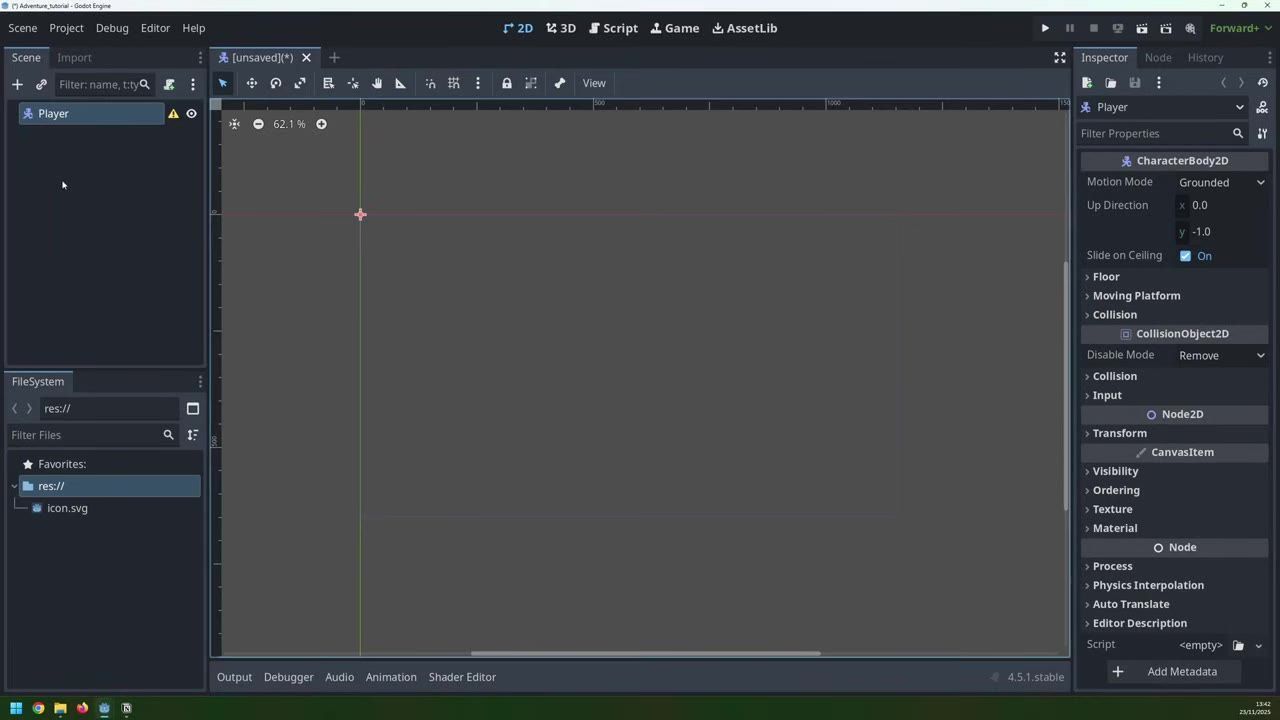Click the viewport horizontal scrollbar
Screen dimensions: 1280x720
pos(645,654)
